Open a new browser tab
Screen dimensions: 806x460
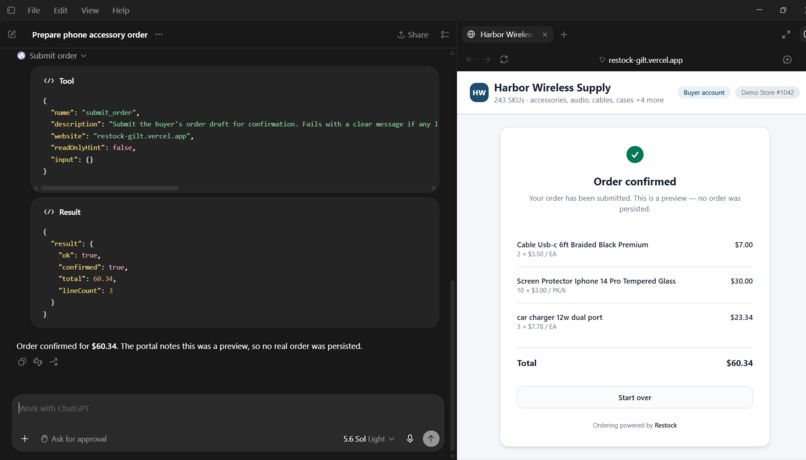pyautogui.click(x=564, y=34)
